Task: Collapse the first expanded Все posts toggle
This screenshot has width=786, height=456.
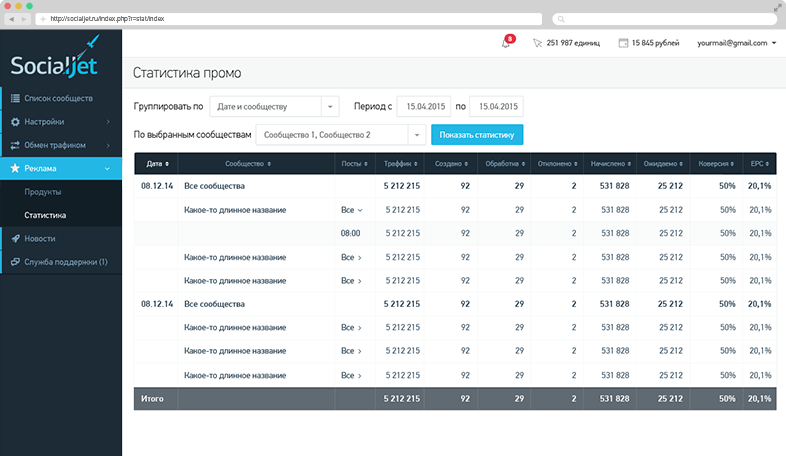Action: 351,210
